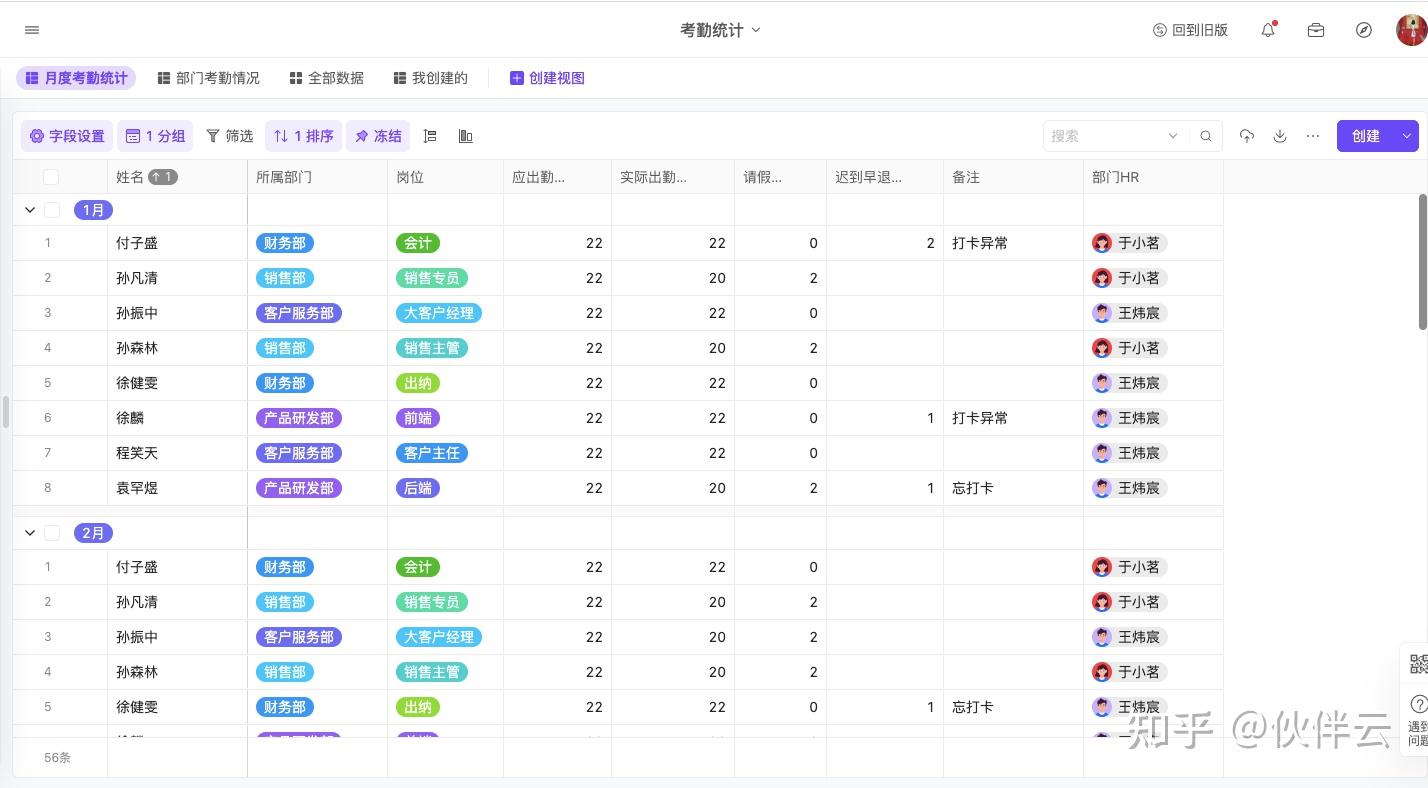The width and height of the screenshot is (1428, 788).
Task: Open the 创建 button dropdown arrow
Action: tap(1407, 136)
